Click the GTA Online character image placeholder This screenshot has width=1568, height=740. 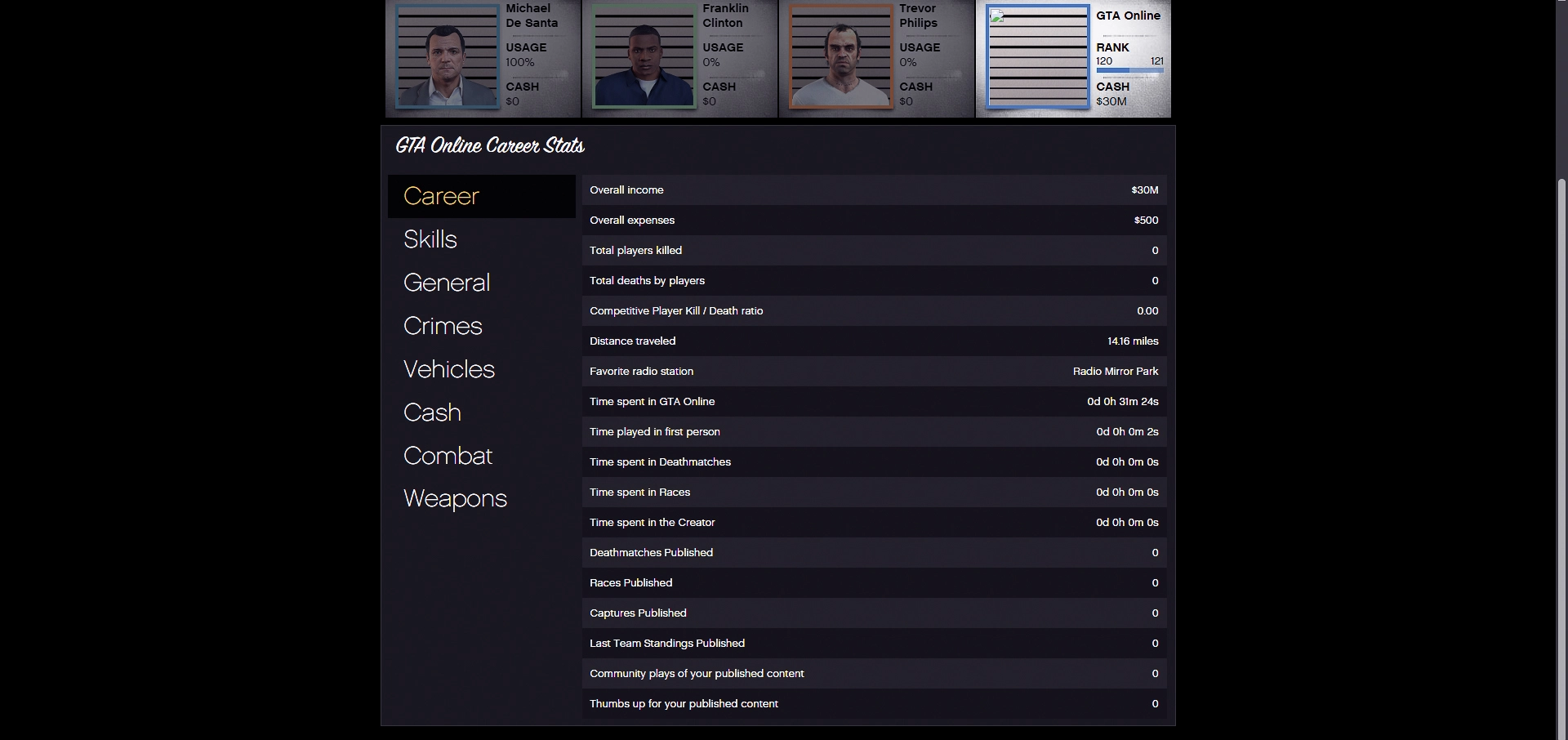coord(1038,56)
